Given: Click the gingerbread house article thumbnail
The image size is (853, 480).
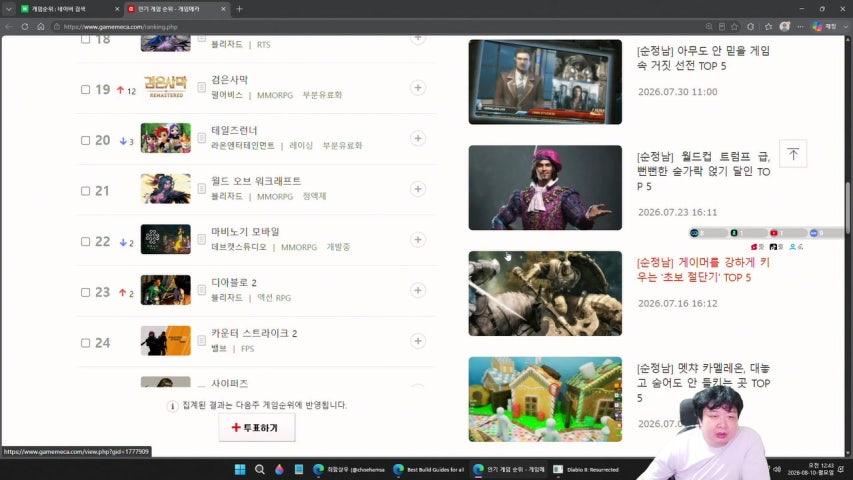Looking at the screenshot, I should pyautogui.click(x=545, y=399).
